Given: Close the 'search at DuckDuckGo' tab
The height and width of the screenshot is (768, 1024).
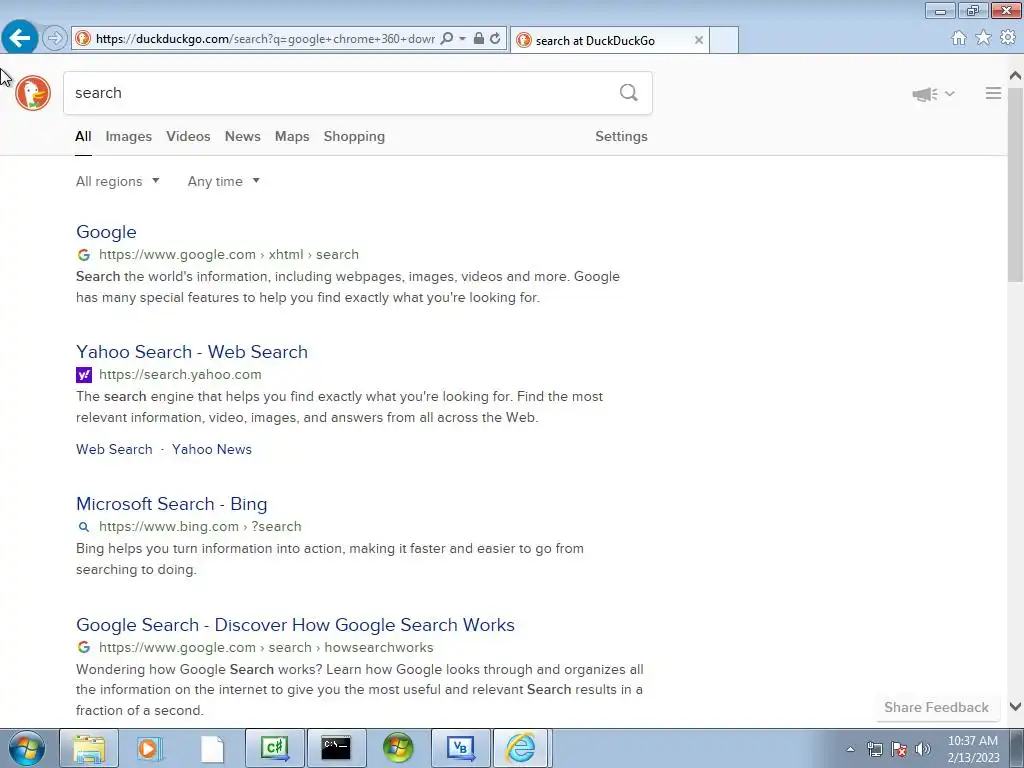Looking at the screenshot, I should coord(699,40).
